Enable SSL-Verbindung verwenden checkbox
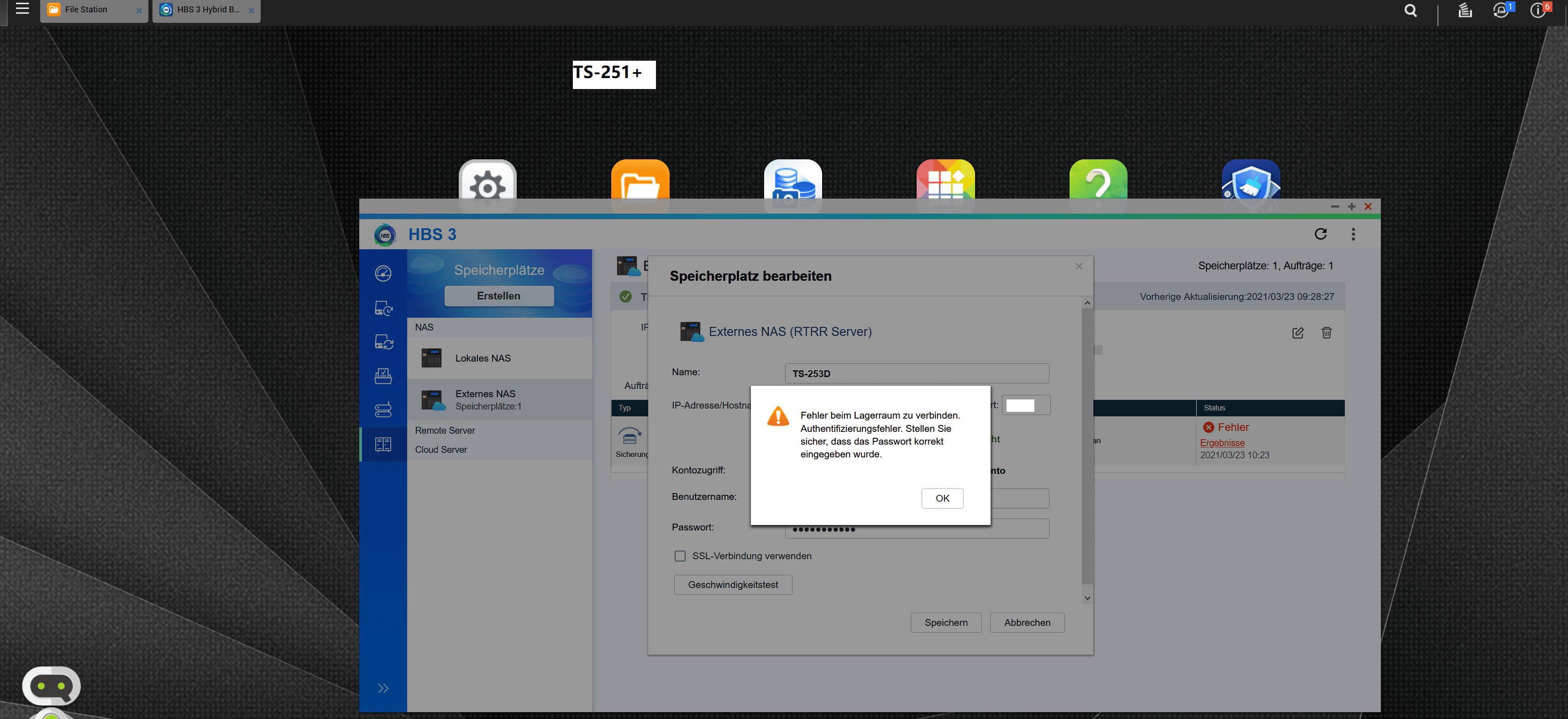This screenshot has width=1568, height=719. tap(680, 556)
